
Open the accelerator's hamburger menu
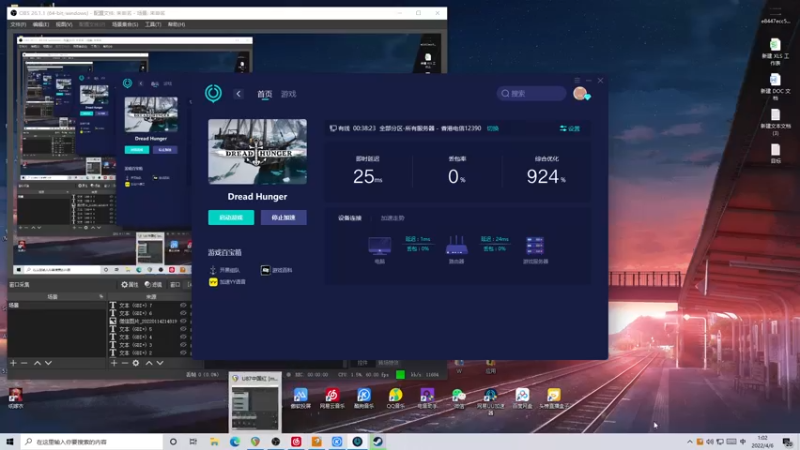[x=577, y=81]
